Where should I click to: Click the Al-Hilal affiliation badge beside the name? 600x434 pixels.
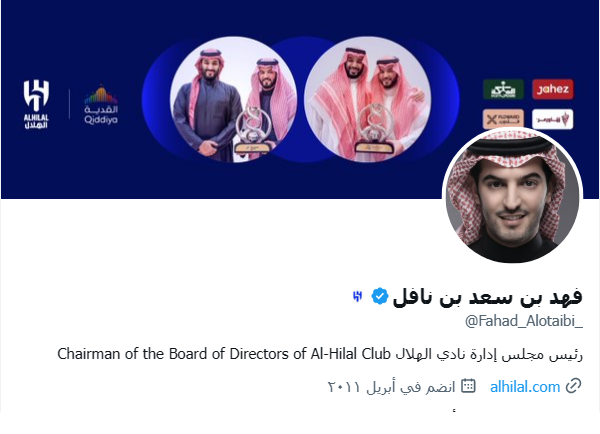pos(357,296)
